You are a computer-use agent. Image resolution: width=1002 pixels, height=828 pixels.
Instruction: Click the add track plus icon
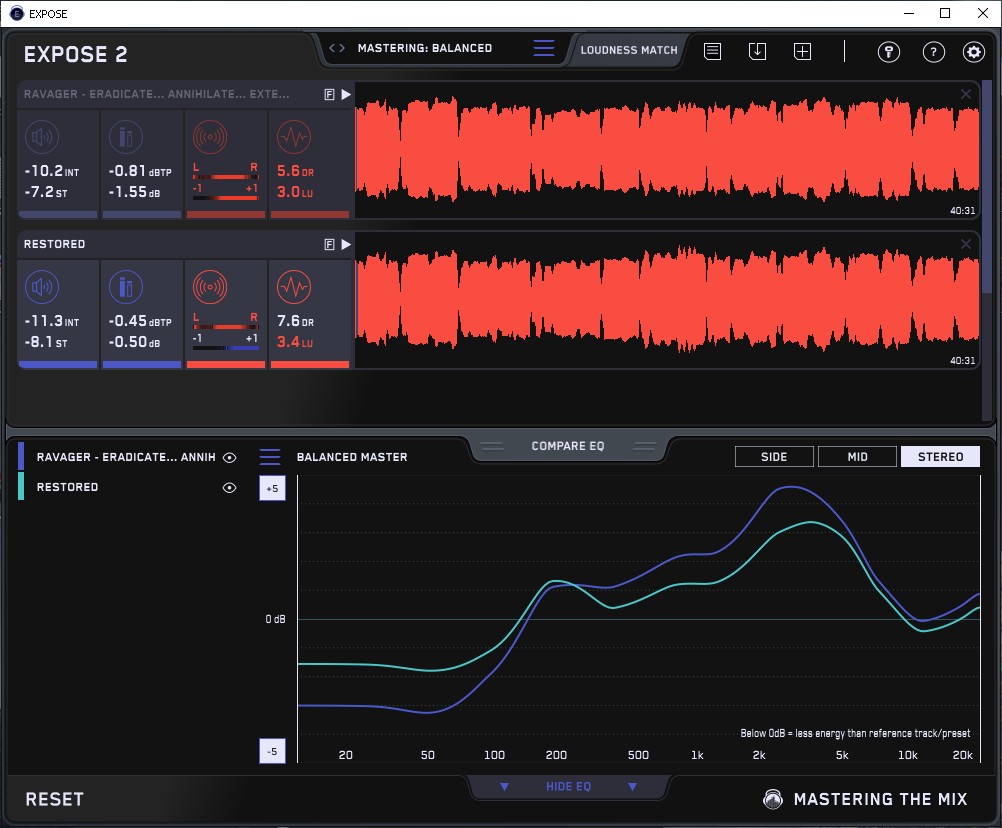point(802,51)
